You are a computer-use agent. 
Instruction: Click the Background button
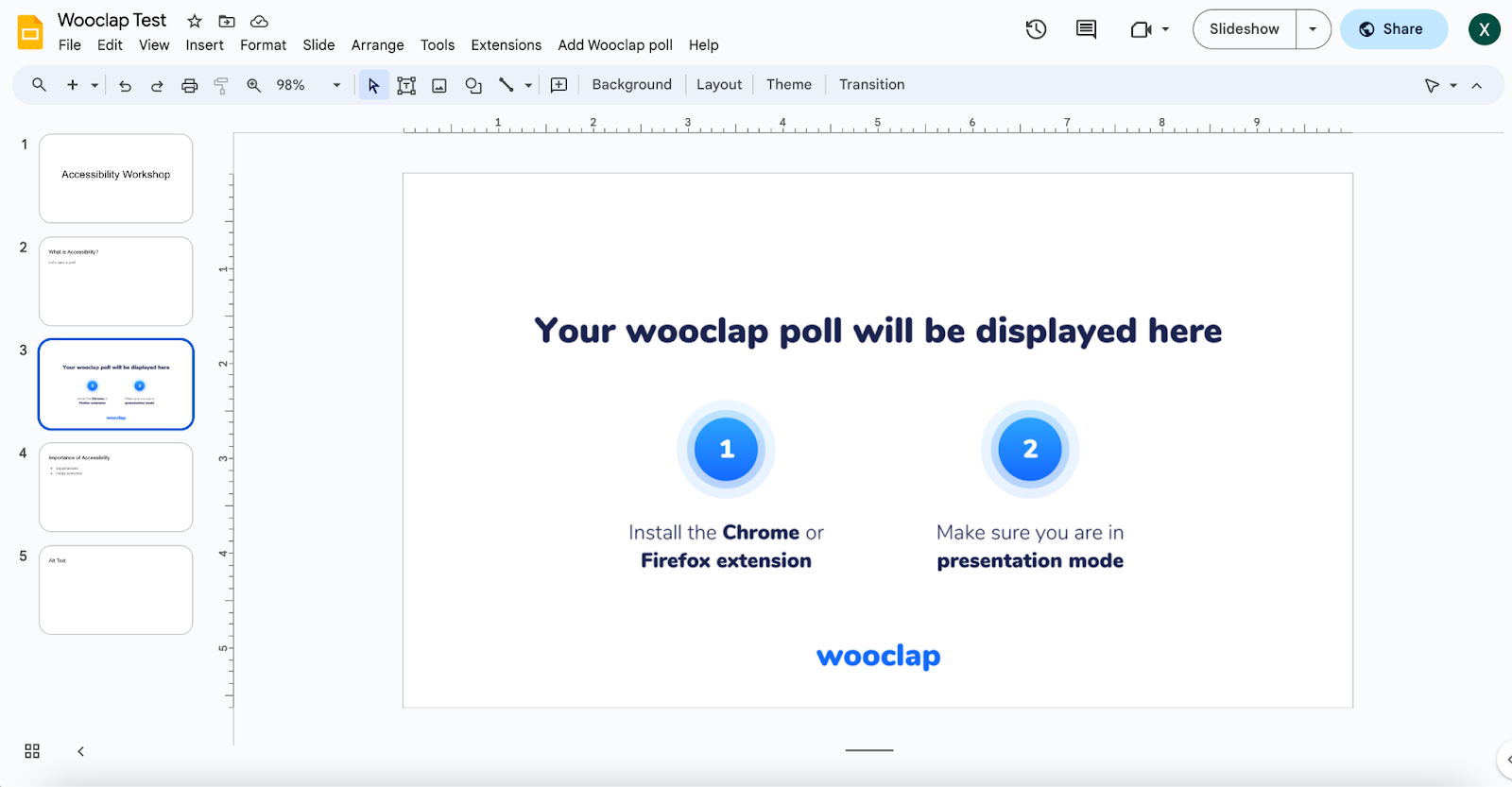pyautogui.click(x=631, y=85)
